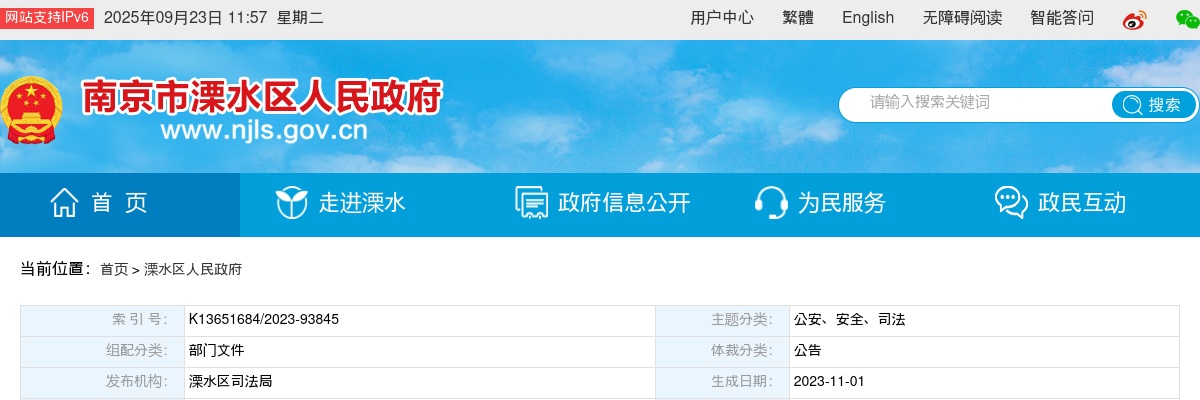
Task: Click the document icon beside 政府信息公开
Action: (x=531, y=203)
